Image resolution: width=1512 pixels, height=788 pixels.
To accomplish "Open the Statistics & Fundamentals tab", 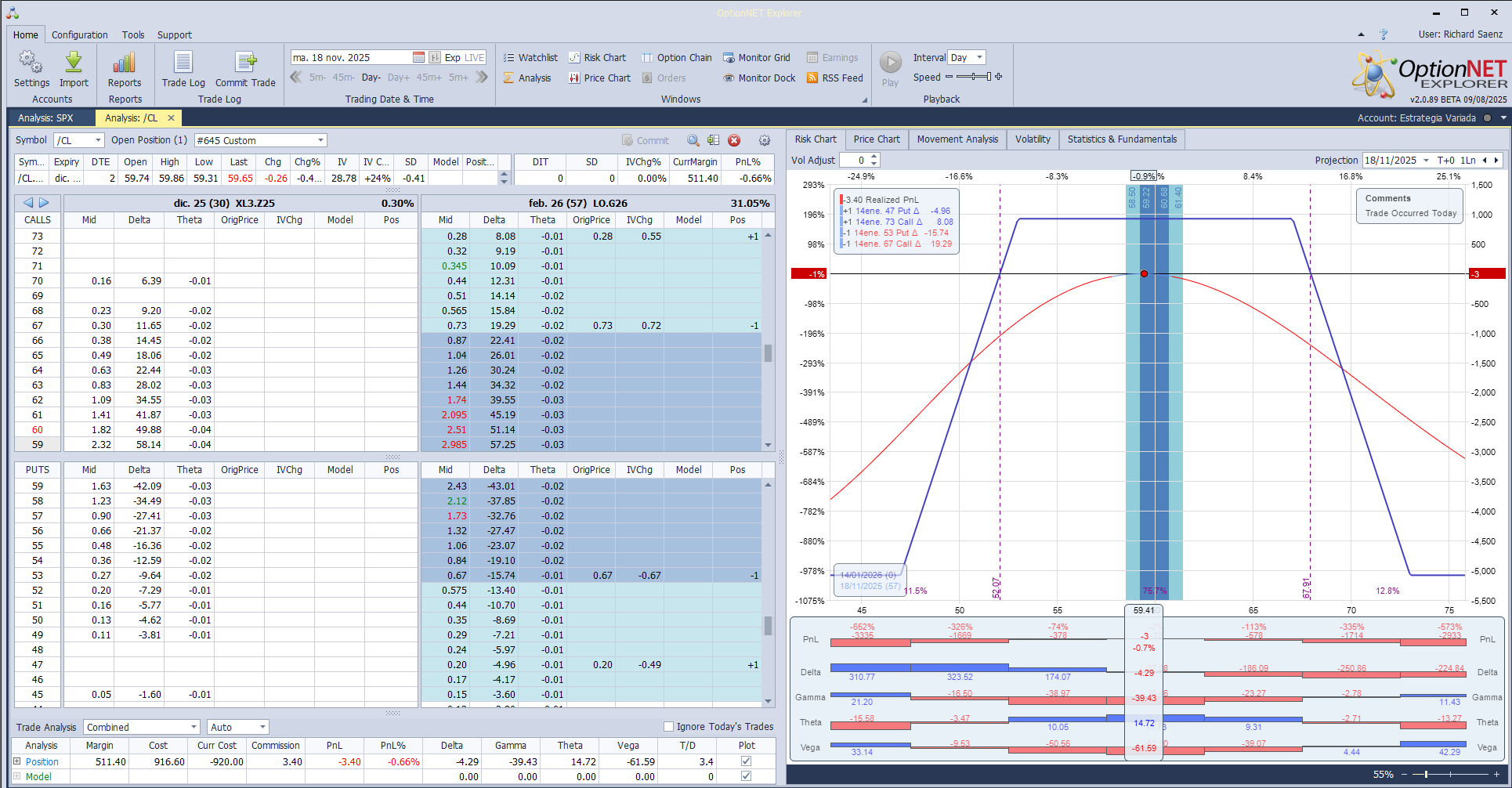I will 1122,139.
